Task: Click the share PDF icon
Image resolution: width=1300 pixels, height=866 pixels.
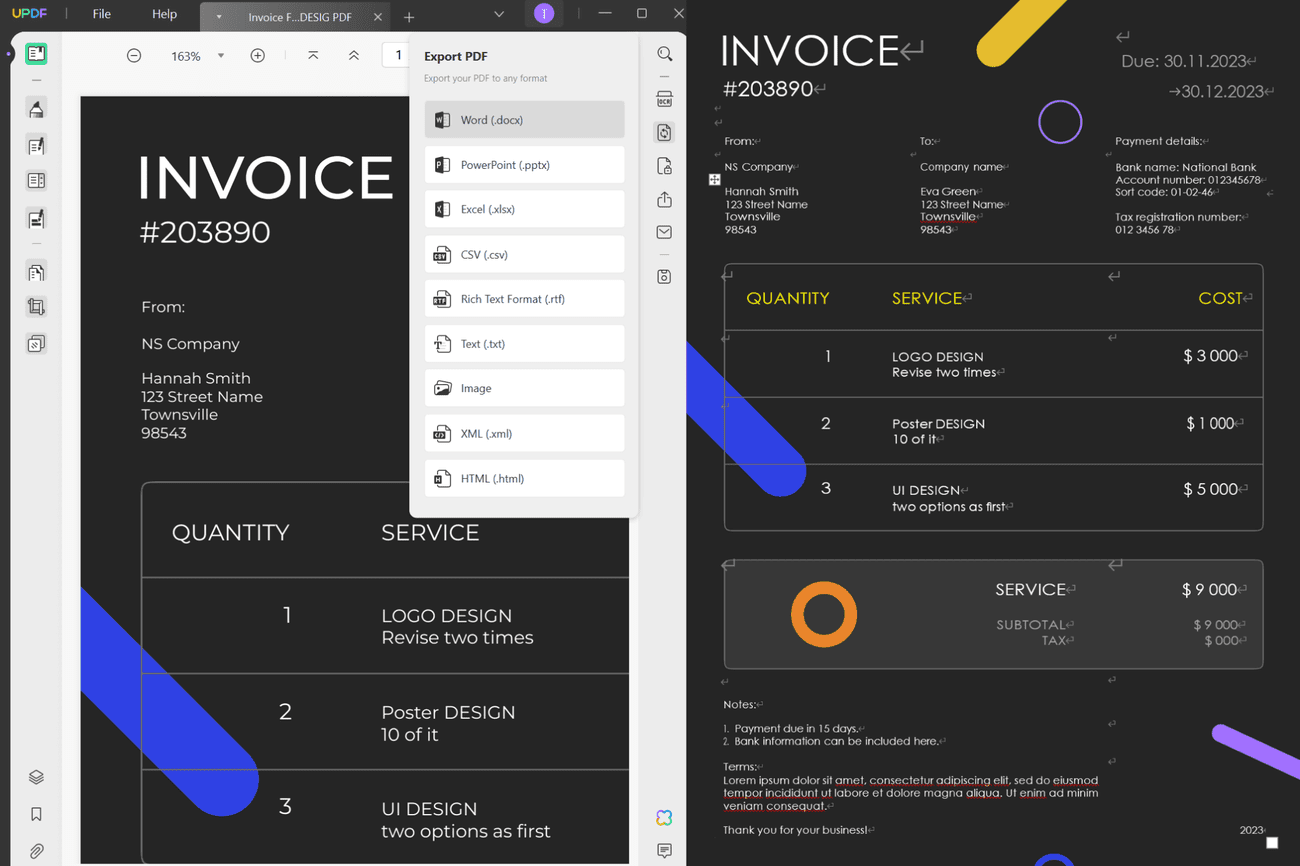Action: [x=664, y=200]
